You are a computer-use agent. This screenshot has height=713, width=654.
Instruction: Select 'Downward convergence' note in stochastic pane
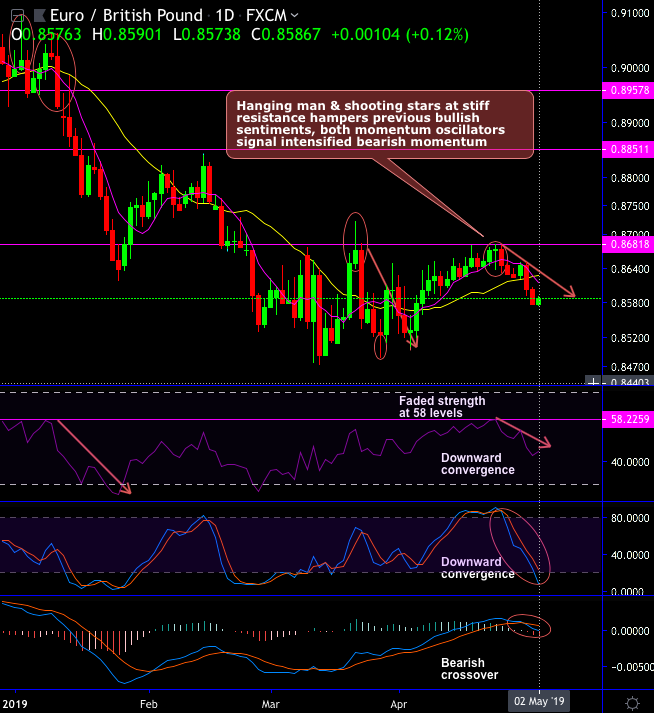pyautogui.click(x=478, y=568)
